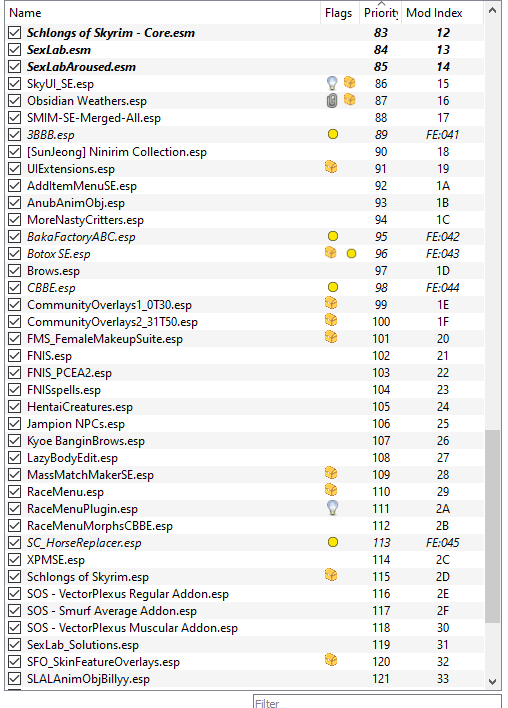Click the Mod Index column header
This screenshot has width=508, height=708.
pos(443,13)
